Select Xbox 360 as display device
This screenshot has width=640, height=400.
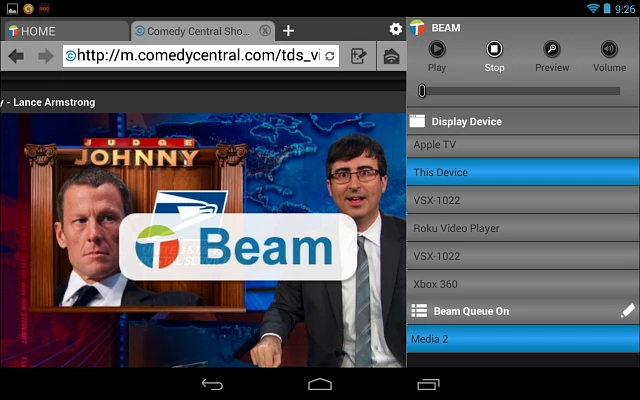pos(523,284)
